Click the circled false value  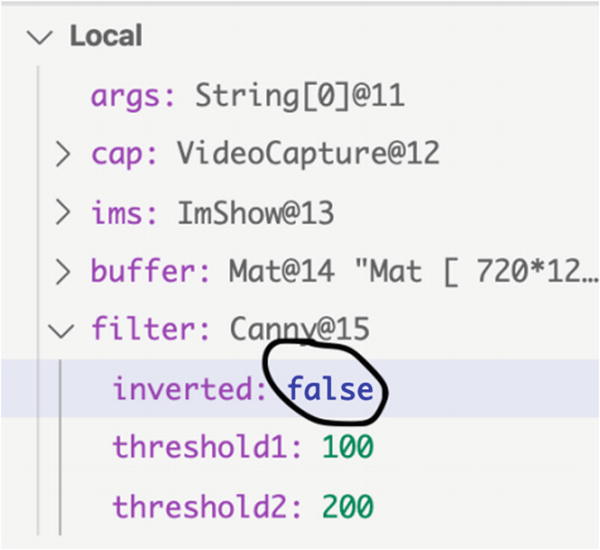(x=330, y=388)
